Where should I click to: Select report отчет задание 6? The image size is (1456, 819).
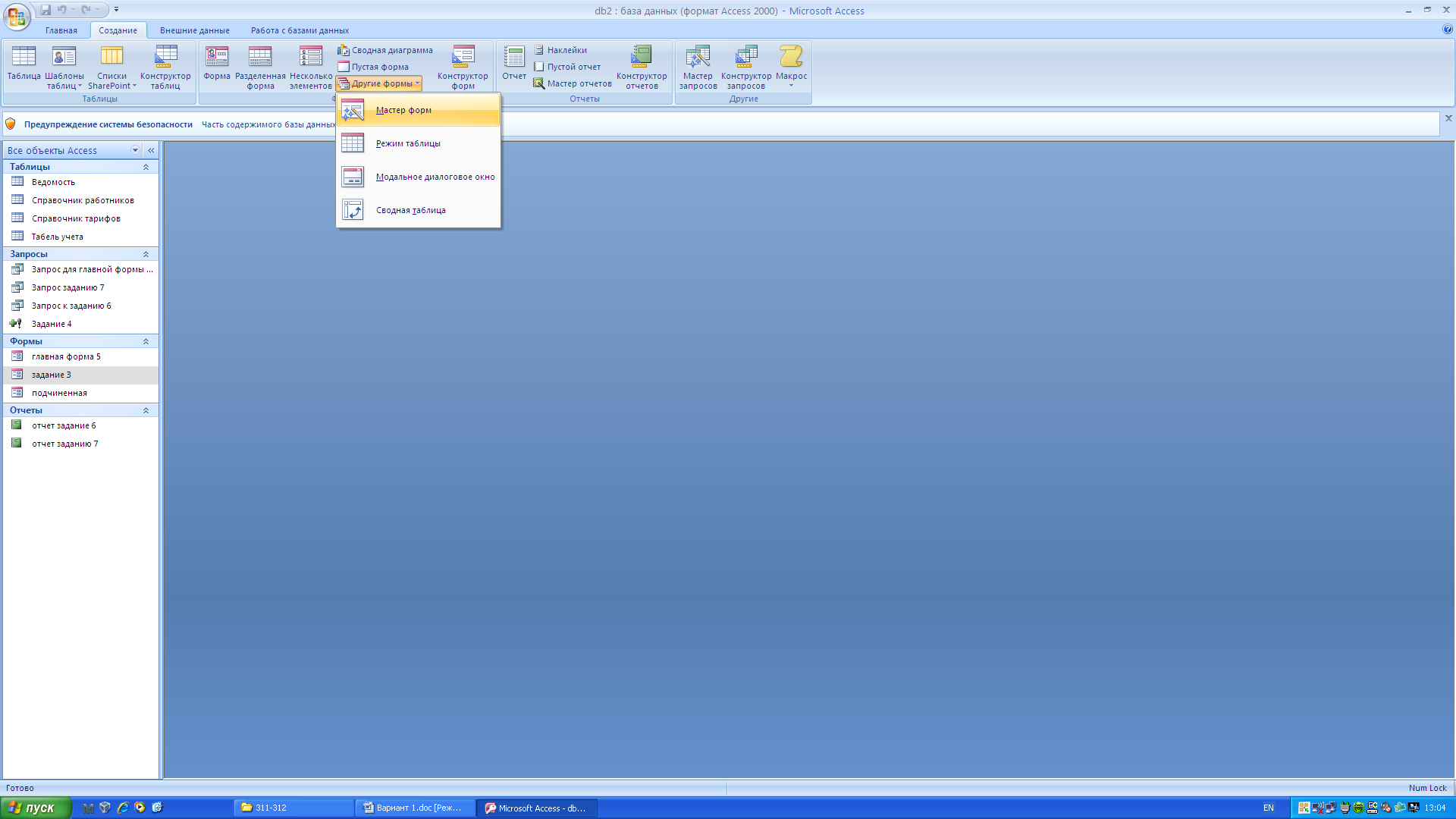click(x=80, y=425)
